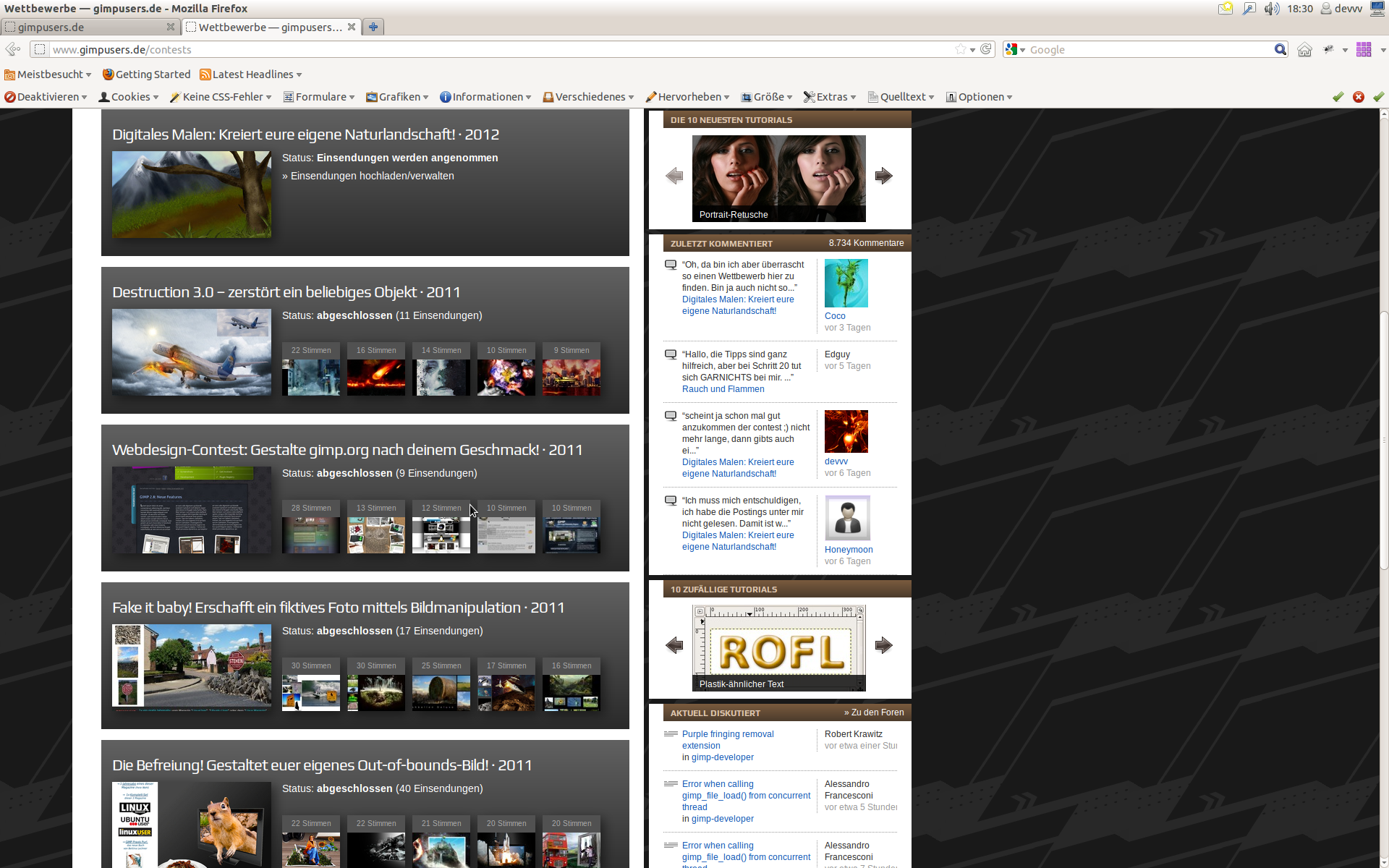Open the Verschiedenes dropdown
This screenshot has height=868, width=1389.
588,97
